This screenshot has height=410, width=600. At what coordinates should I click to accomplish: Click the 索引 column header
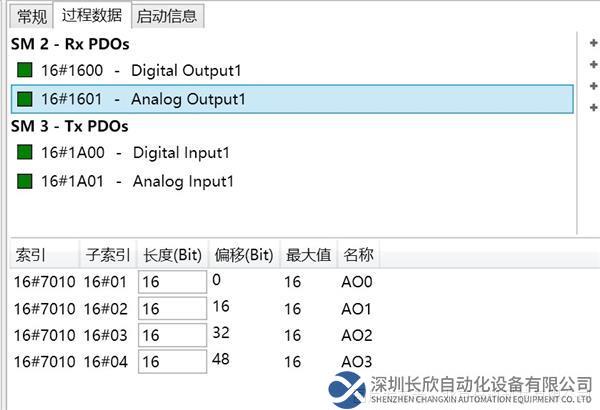(30, 254)
